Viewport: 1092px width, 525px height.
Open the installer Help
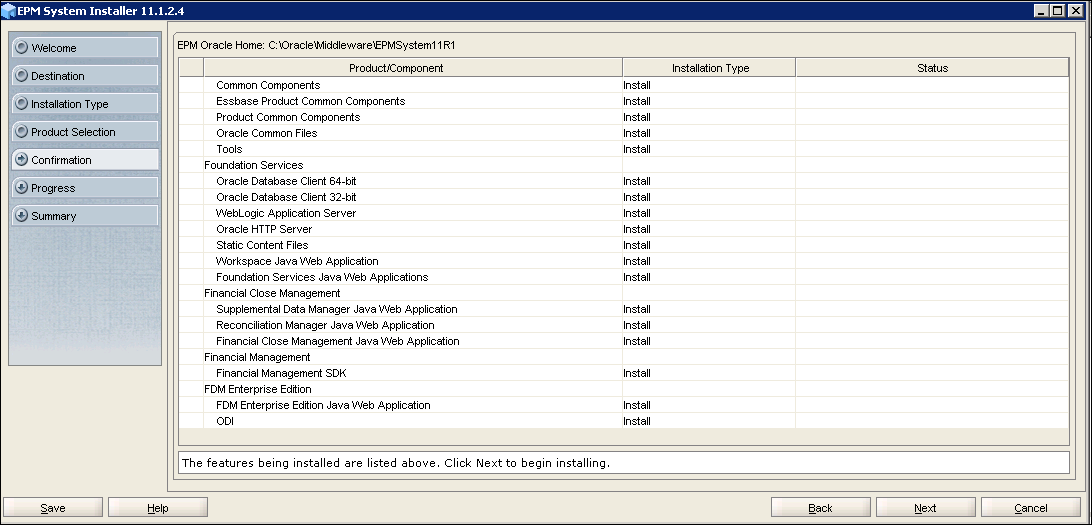[157, 508]
